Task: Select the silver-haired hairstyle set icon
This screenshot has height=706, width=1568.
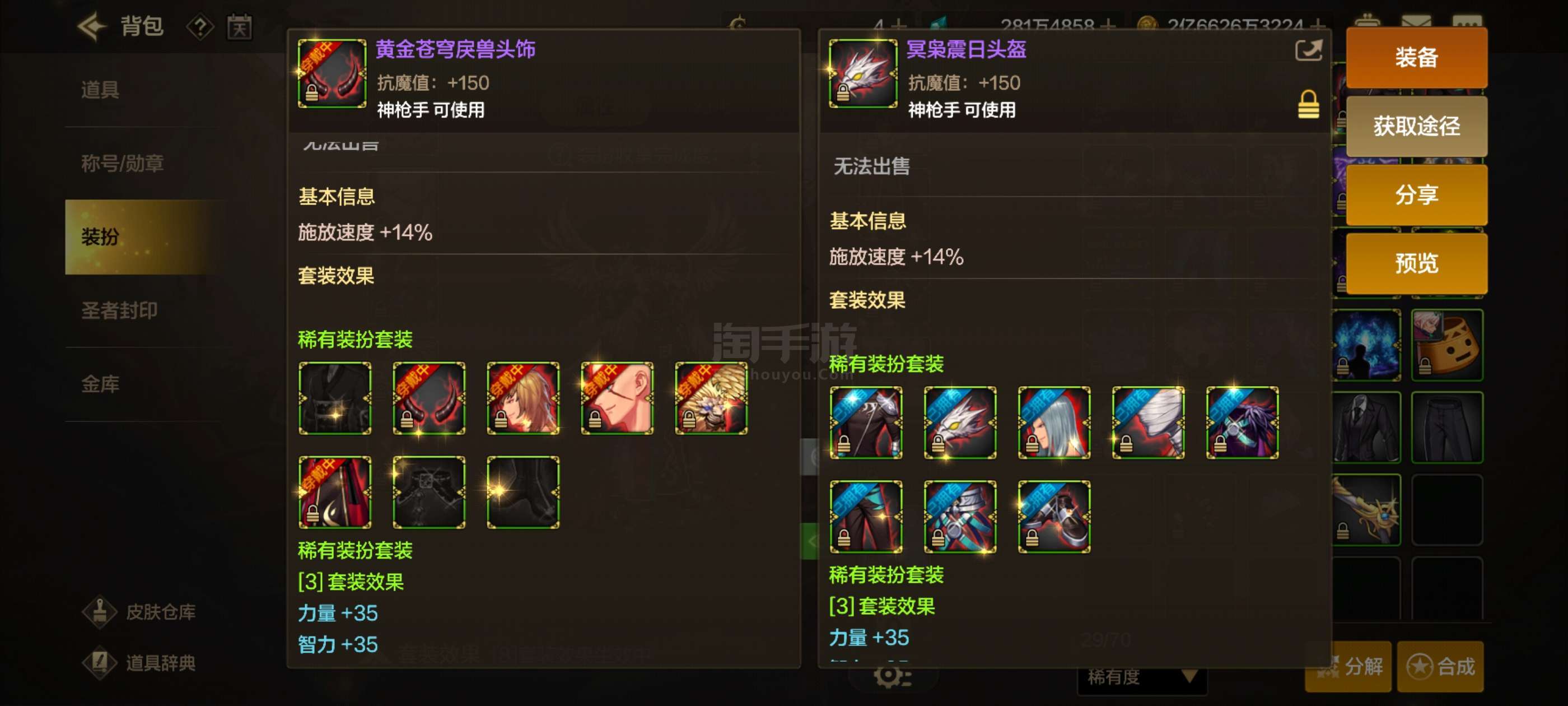Action: coord(1054,422)
